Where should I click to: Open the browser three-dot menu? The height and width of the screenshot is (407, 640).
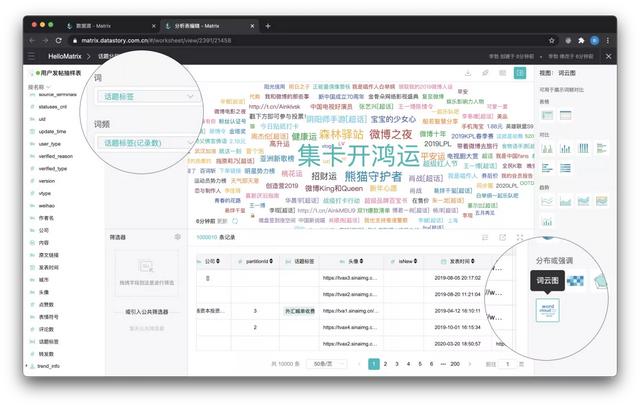tap(608, 40)
